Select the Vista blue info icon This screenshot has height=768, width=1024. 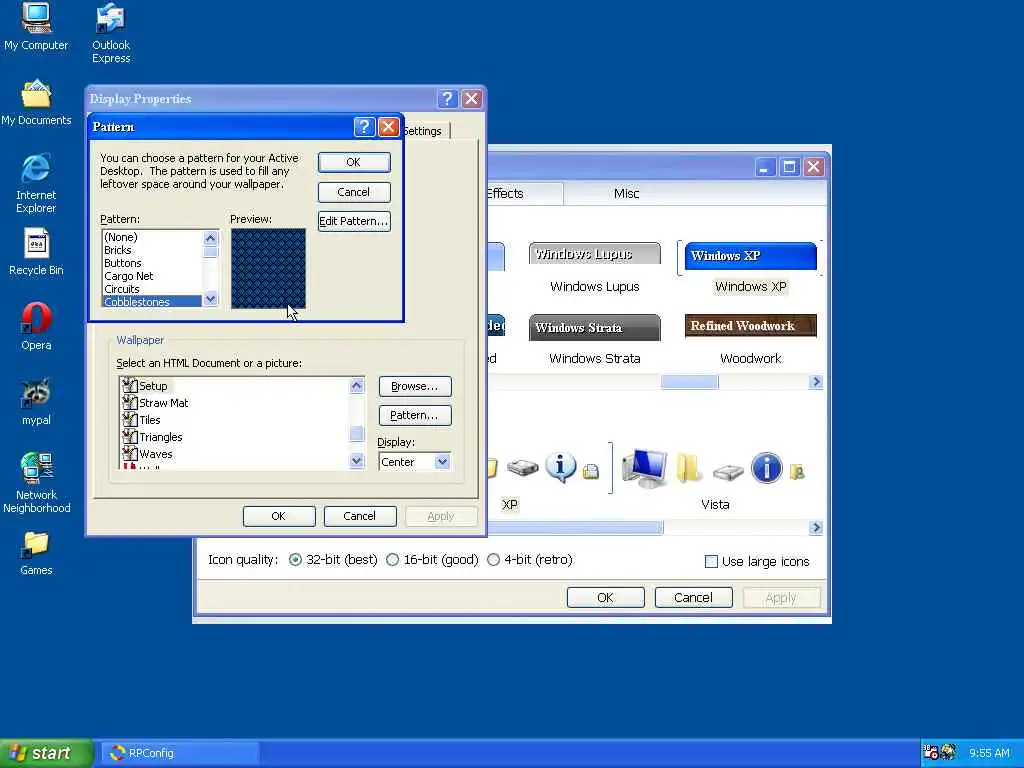pyautogui.click(x=767, y=468)
